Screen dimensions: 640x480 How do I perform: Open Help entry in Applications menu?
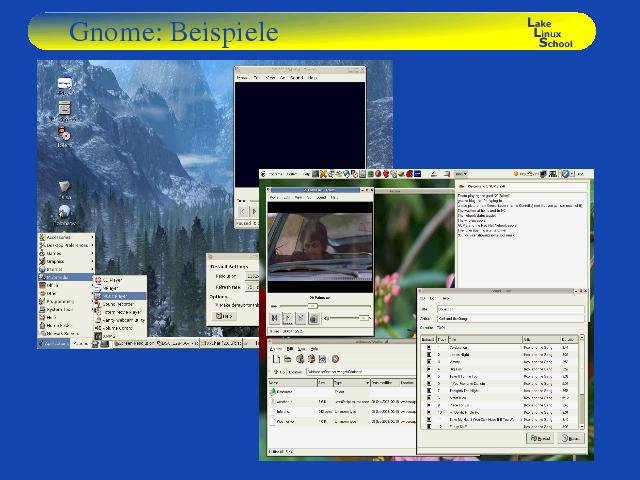tap(66, 317)
